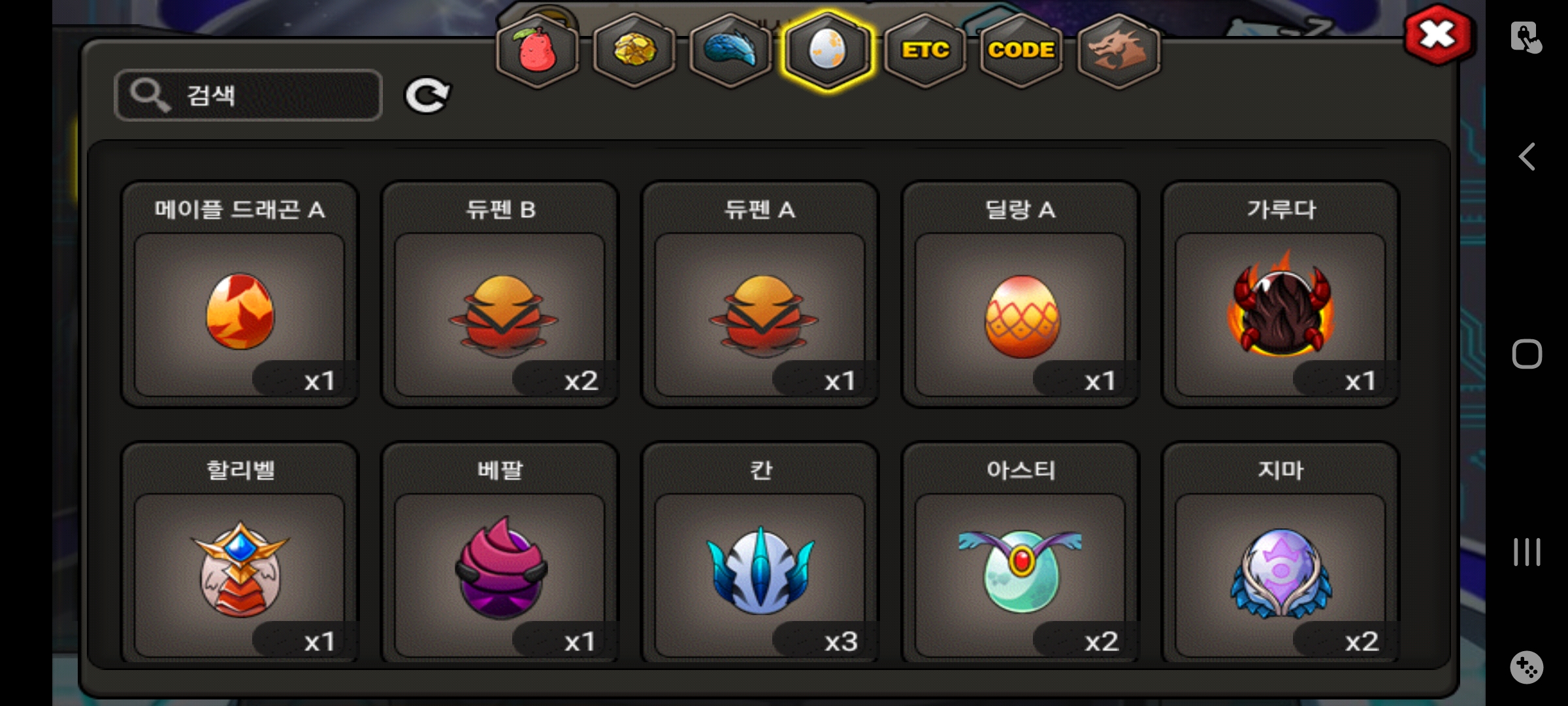Select the 듀펜 B egg
The image size is (1568, 706).
tap(500, 294)
